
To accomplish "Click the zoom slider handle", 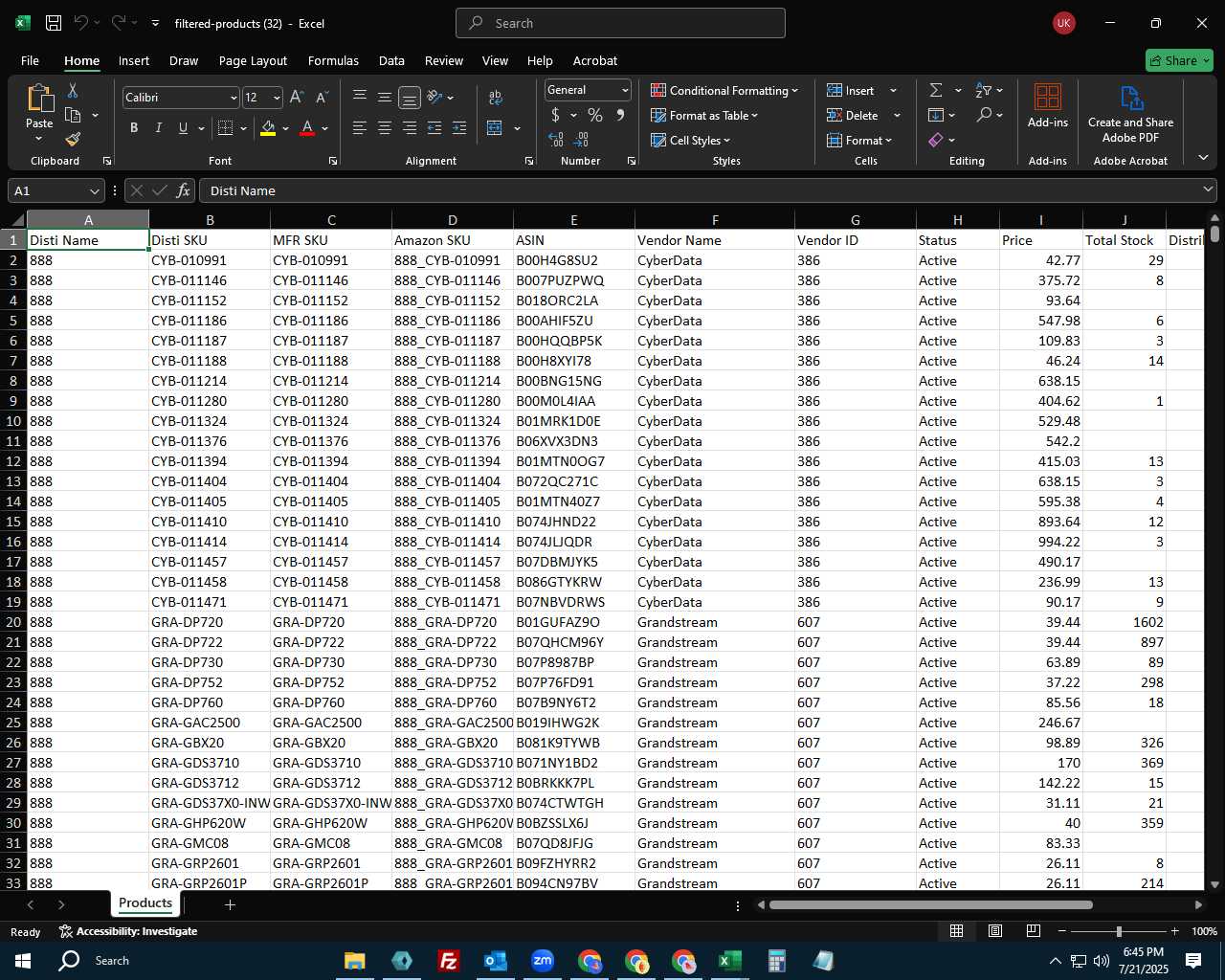I will (x=1119, y=931).
